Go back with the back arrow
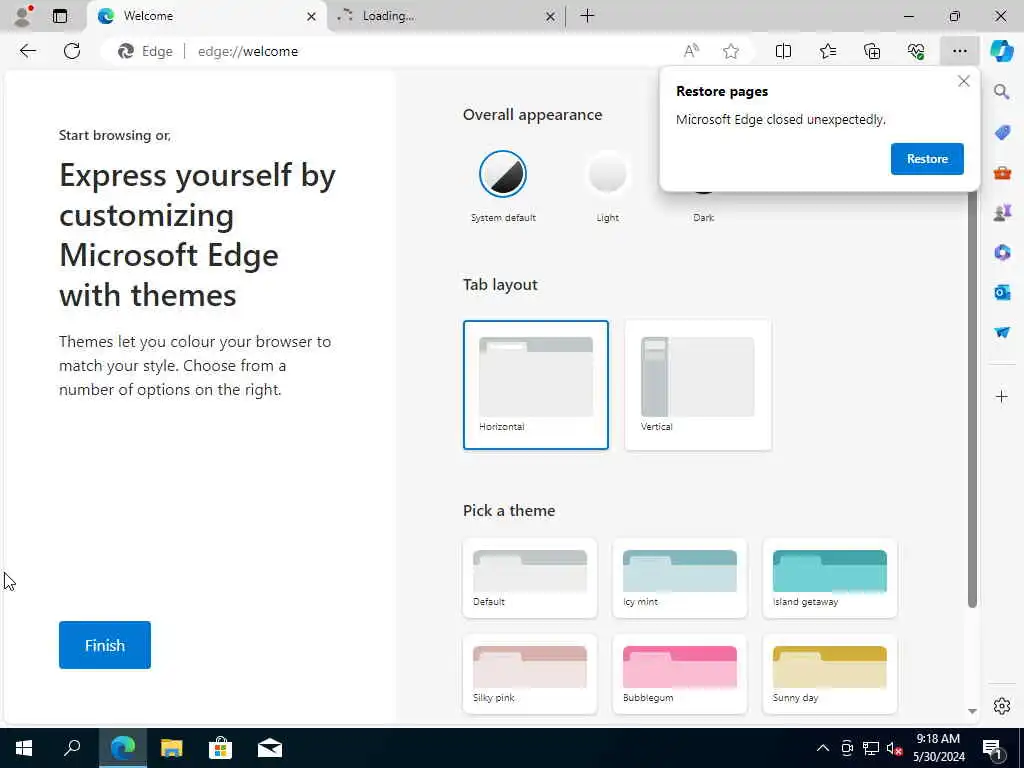Viewport: 1024px width, 768px height. 27,51
